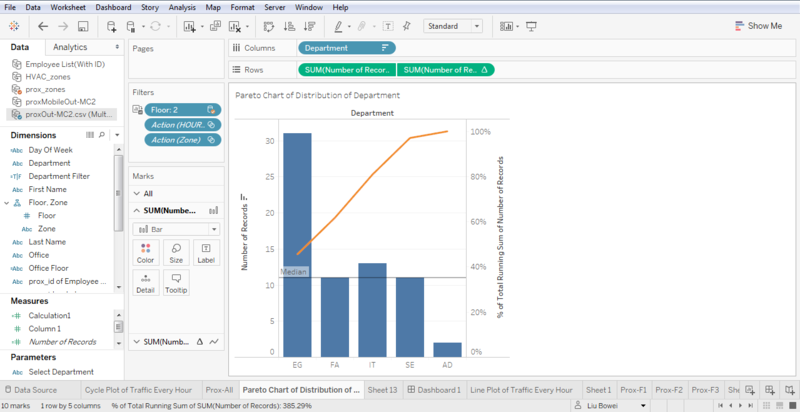Collapse the Floor, Zone hierarchy
The height and width of the screenshot is (412, 800).
(6, 202)
